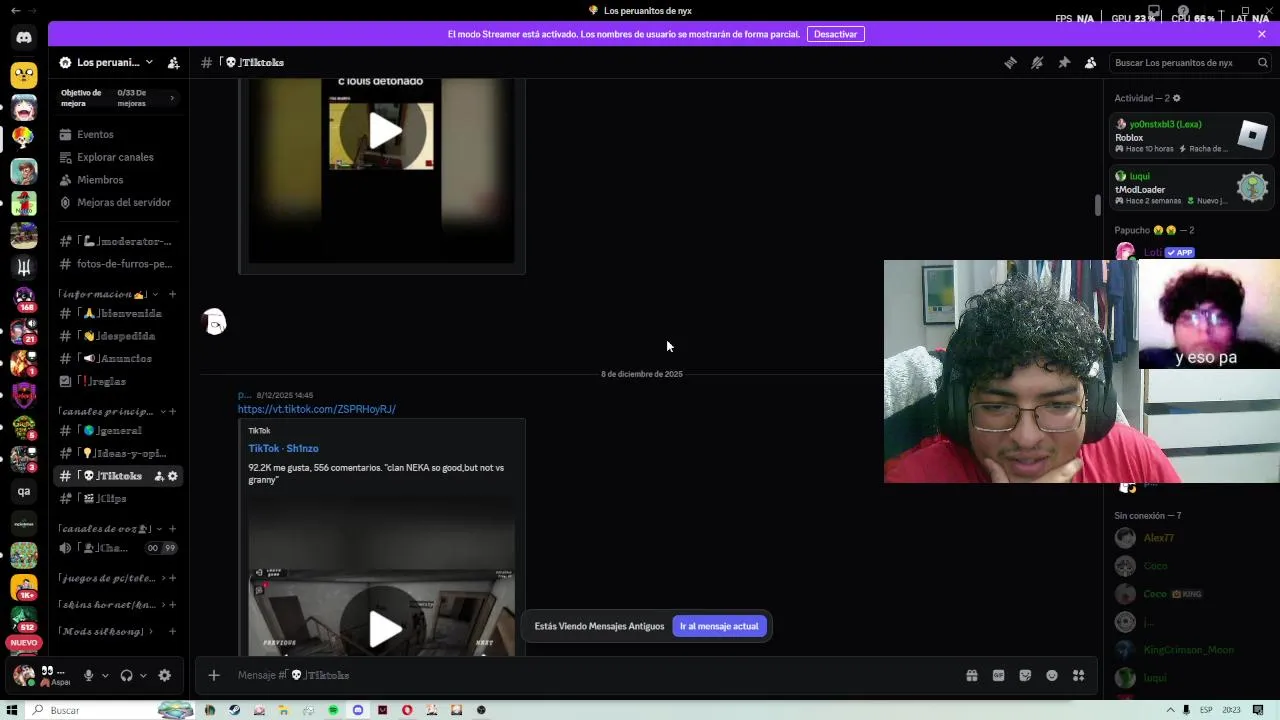Open the GIF picker
This screenshot has height=720, width=1280.
tap(998, 675)
